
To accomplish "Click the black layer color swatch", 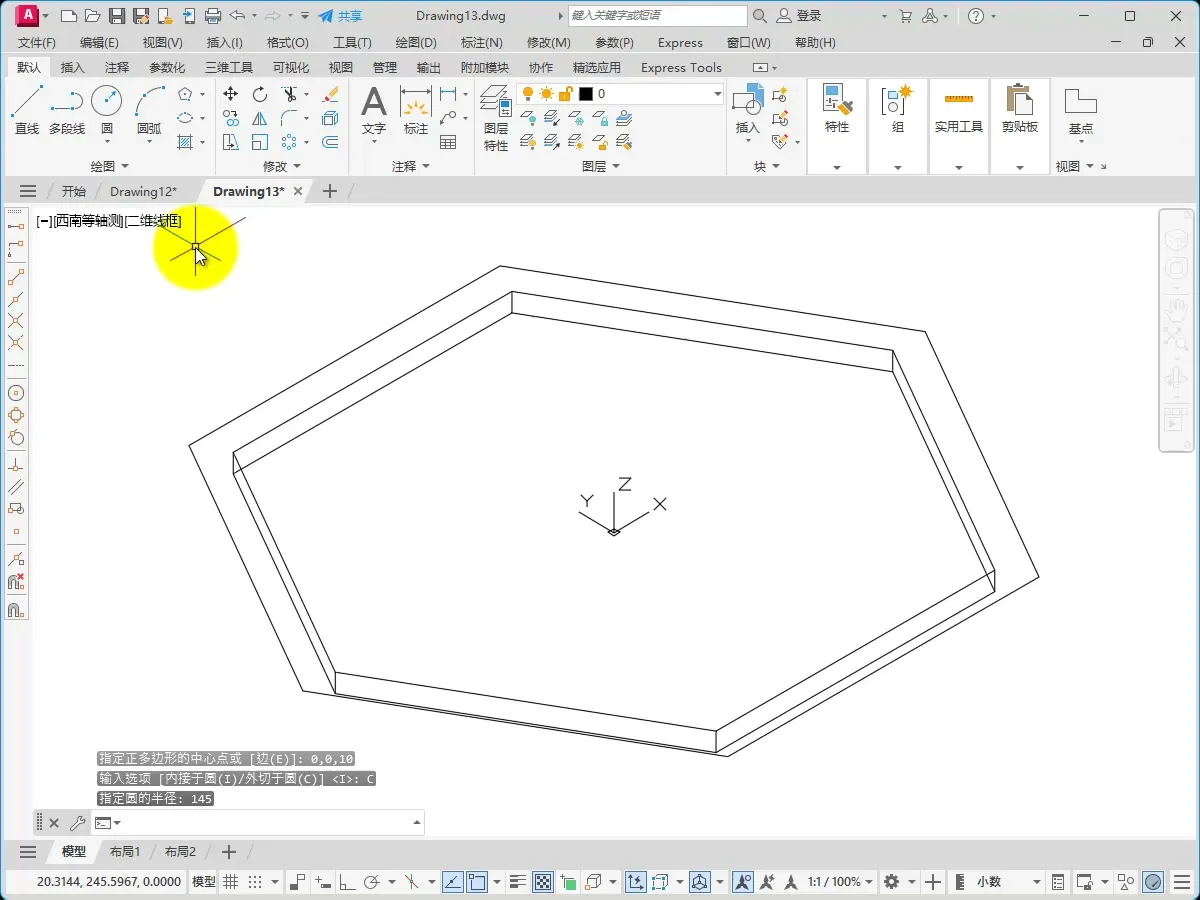I will click(586, 94).
